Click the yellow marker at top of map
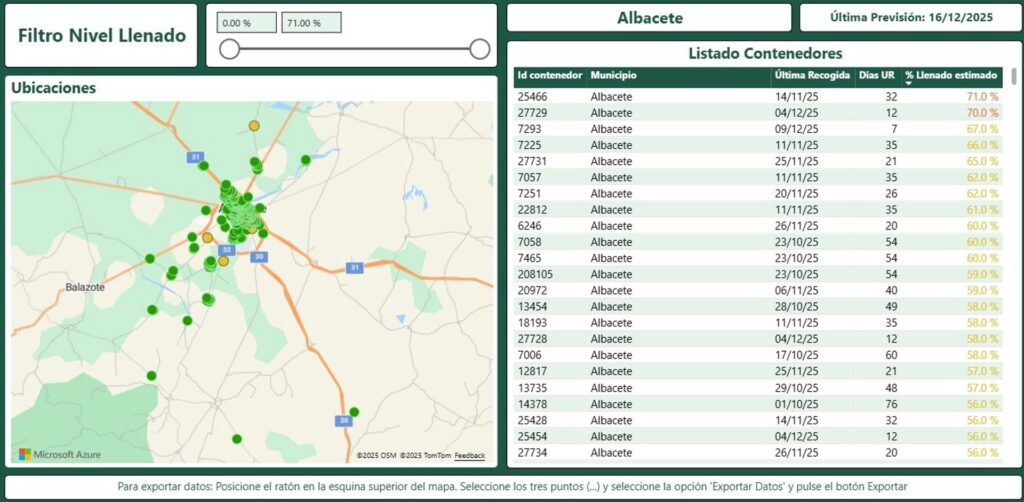1024x502 pixels. point(254,126)
